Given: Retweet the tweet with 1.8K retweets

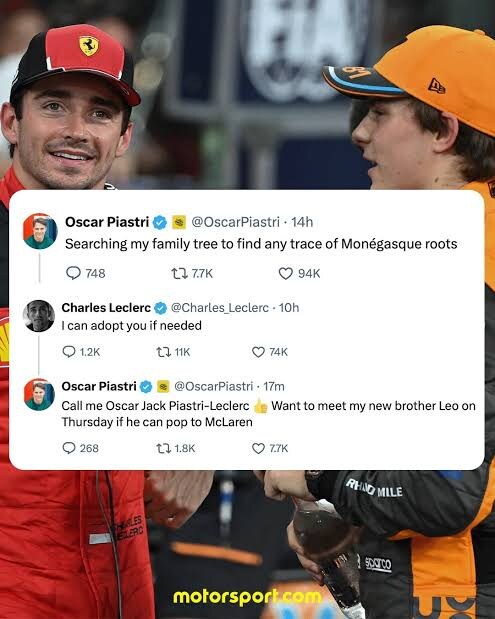Looking at the screenshot, I should 163,448.
